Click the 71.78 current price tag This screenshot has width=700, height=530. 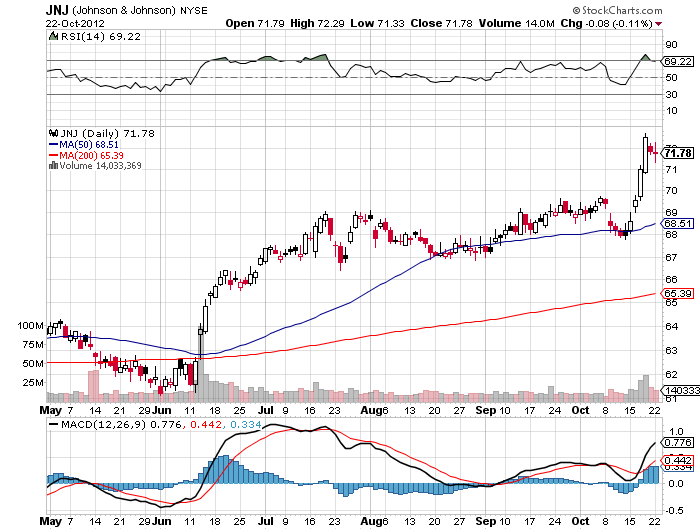tap(678, 152)
